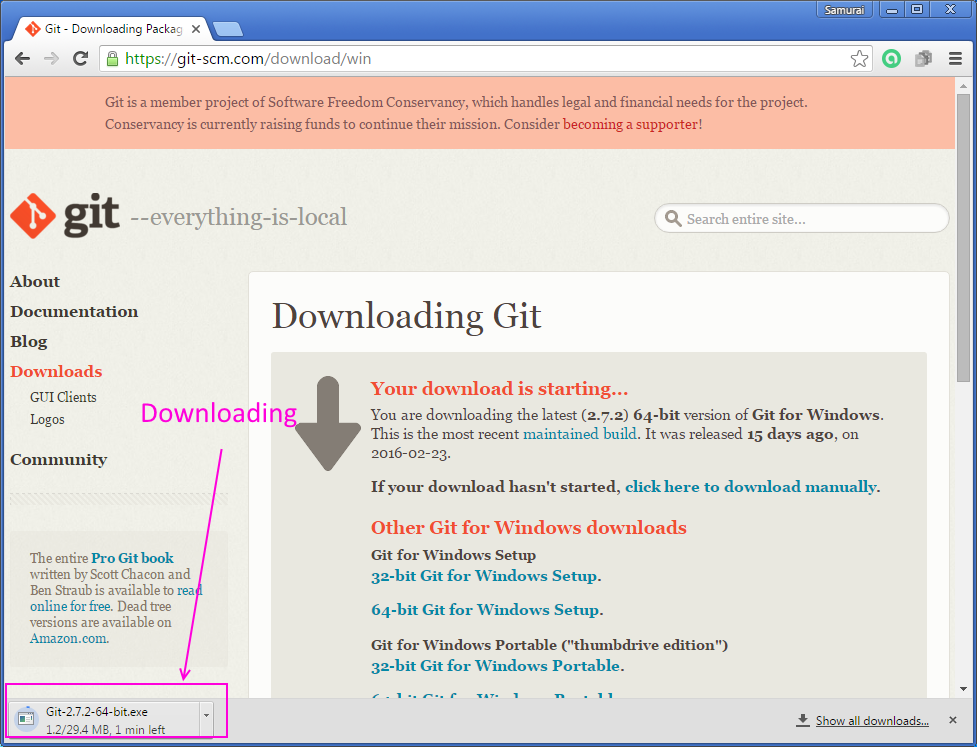Open the Pro Git book link

[x=132, y=558]
